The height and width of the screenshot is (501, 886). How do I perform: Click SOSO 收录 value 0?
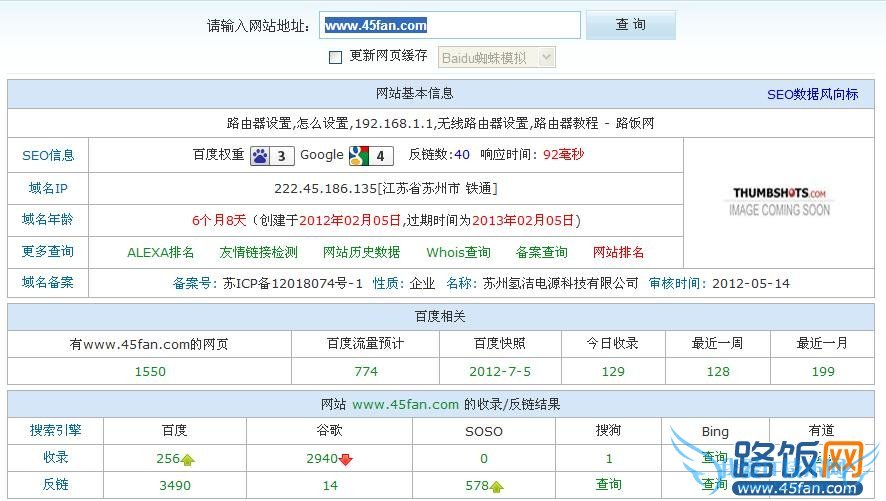tap(484, 459)
